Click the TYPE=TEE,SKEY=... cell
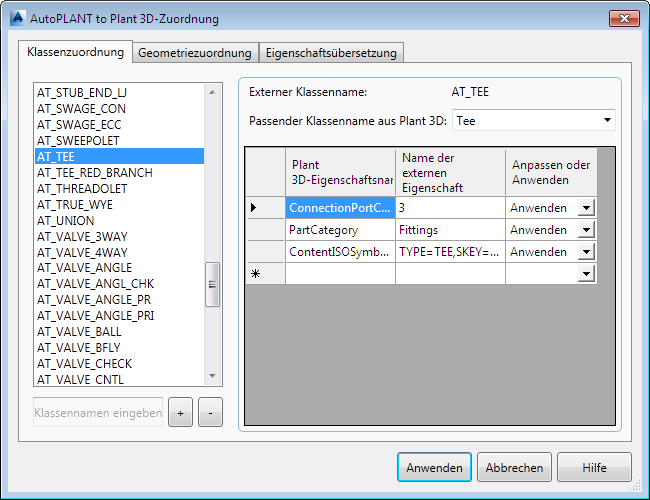650x500 pixels. pyautogui.click(x=450, y=252)
